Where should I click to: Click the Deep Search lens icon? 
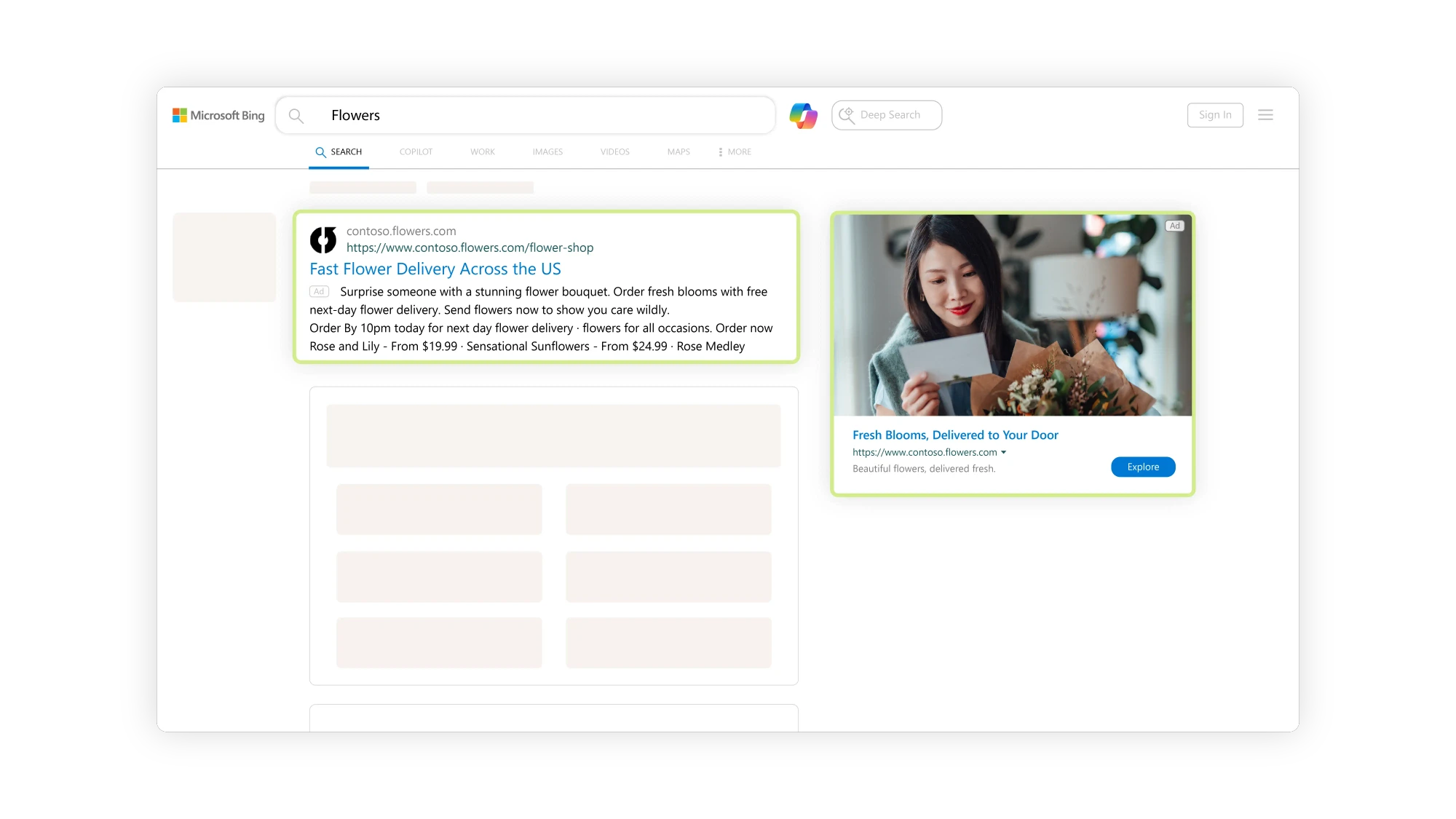coord(847,115)
